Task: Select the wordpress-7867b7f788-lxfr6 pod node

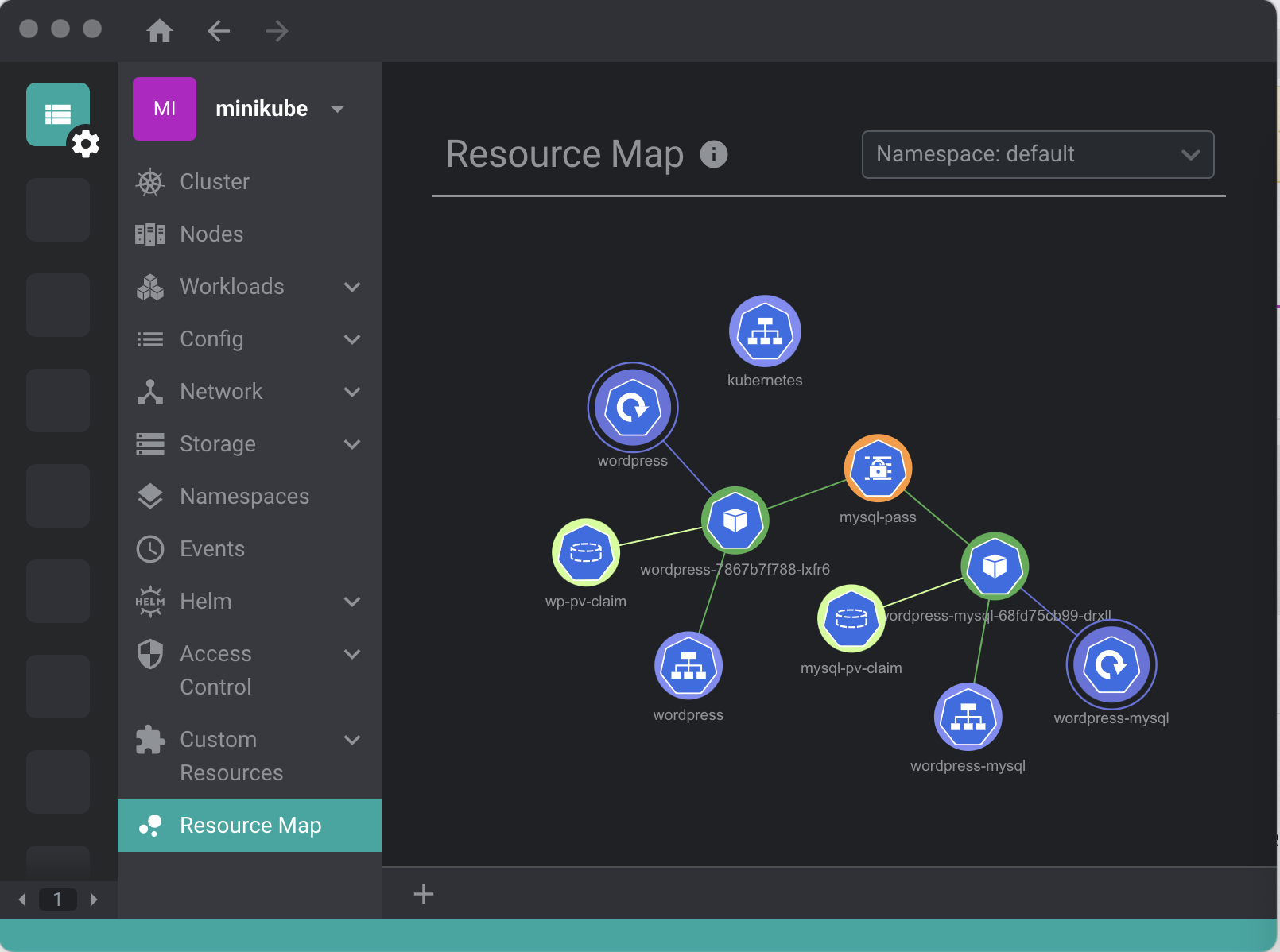Action: [x=735, y=521]
